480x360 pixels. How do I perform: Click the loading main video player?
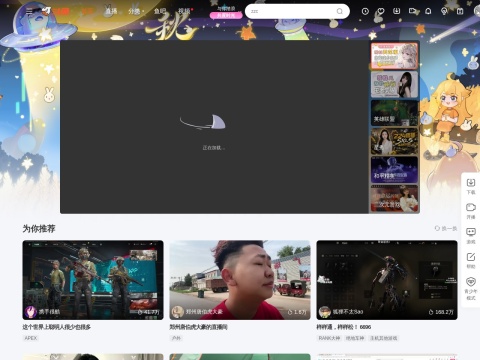214,127
